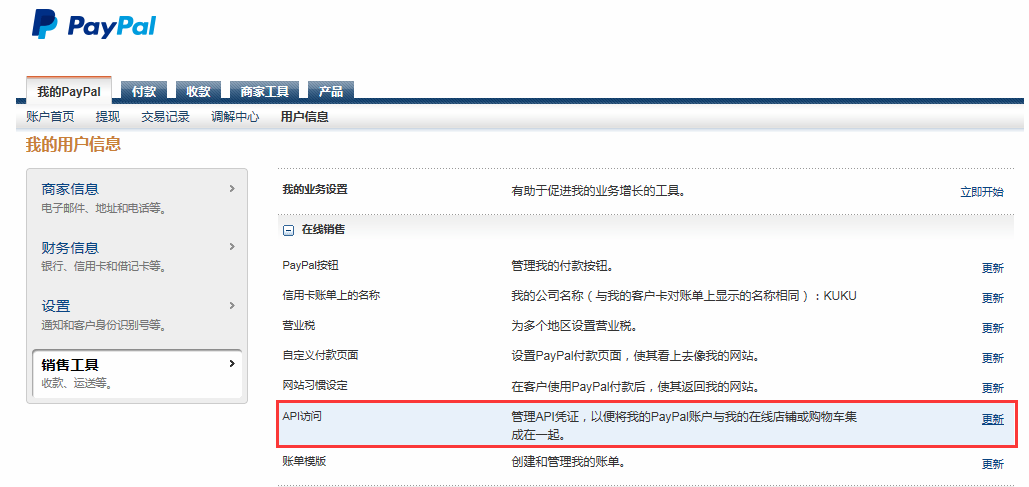Image resolution: width=1029 pixels, height=487 pixels.
Task: Click the 我的用户信息 page heading
Action: click(x=73, y=145)
